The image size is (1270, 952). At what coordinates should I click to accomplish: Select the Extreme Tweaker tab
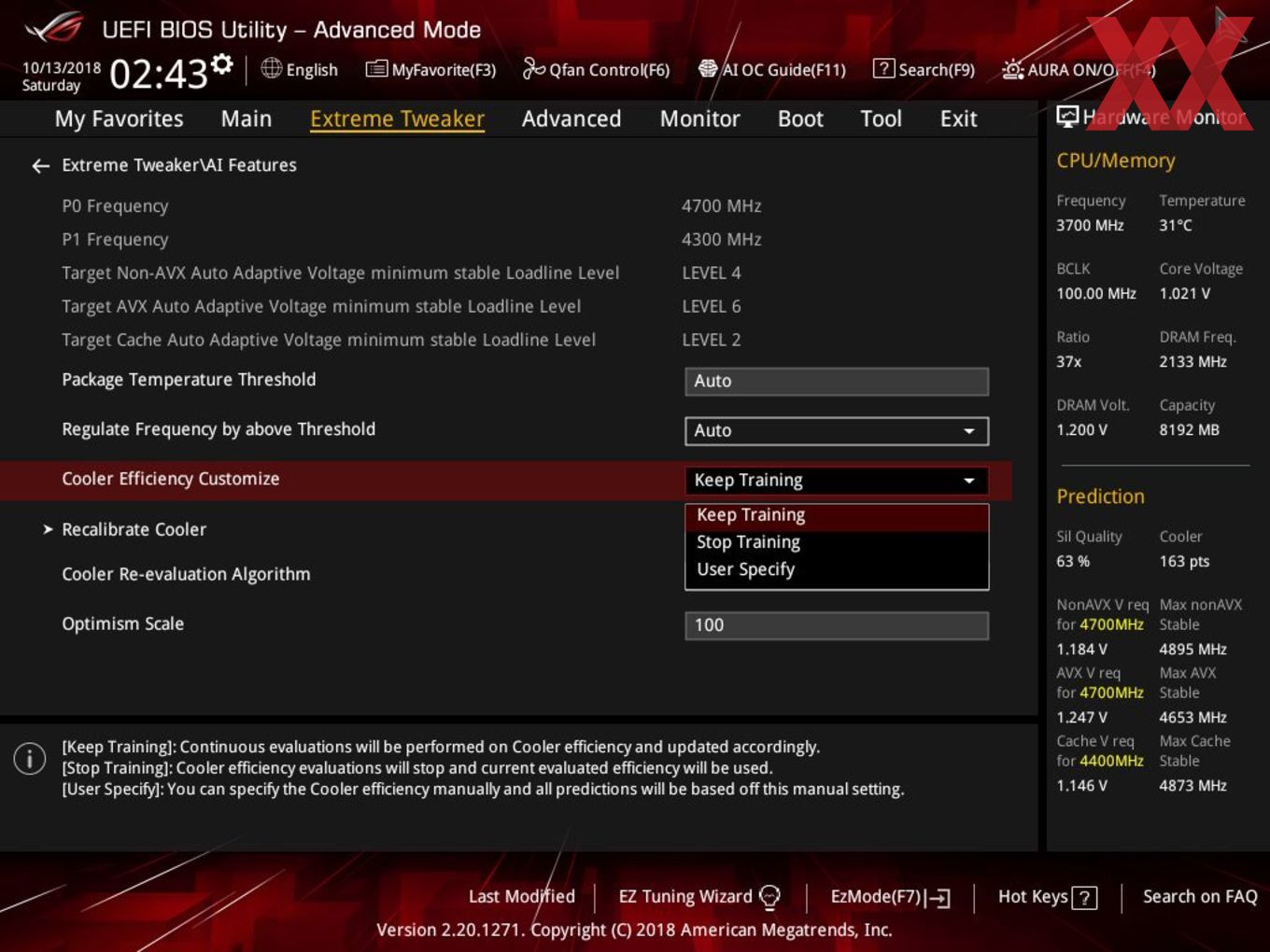(x=397, y=119)
